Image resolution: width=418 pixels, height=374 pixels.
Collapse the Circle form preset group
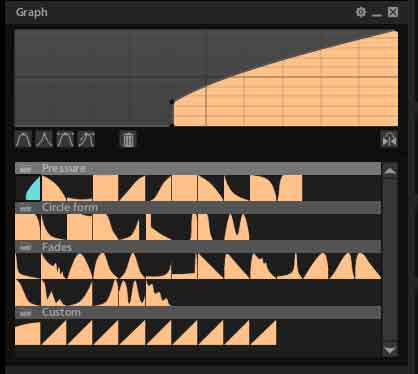(26, 208)
